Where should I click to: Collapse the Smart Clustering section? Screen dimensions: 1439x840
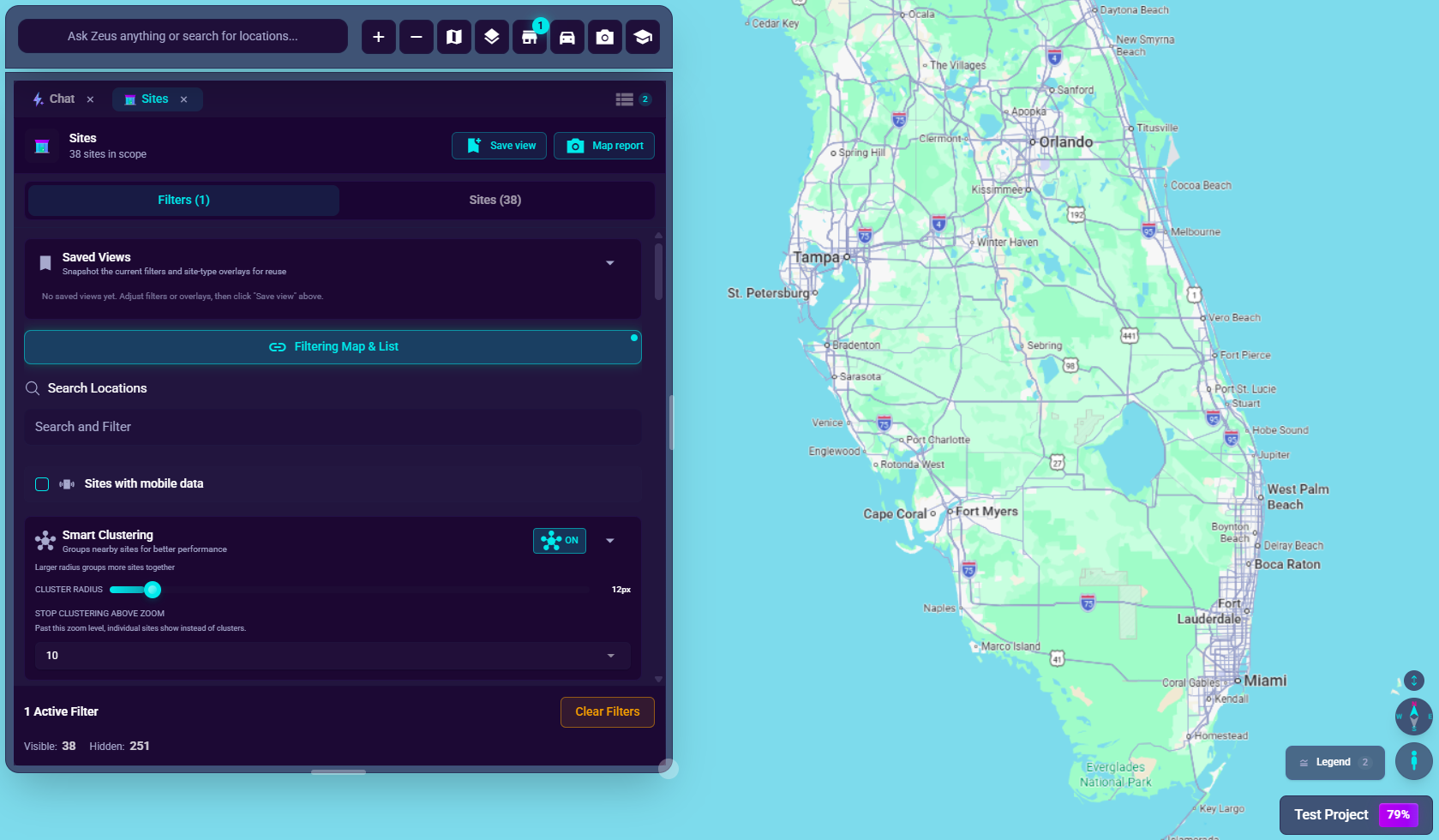pos(610,541)
